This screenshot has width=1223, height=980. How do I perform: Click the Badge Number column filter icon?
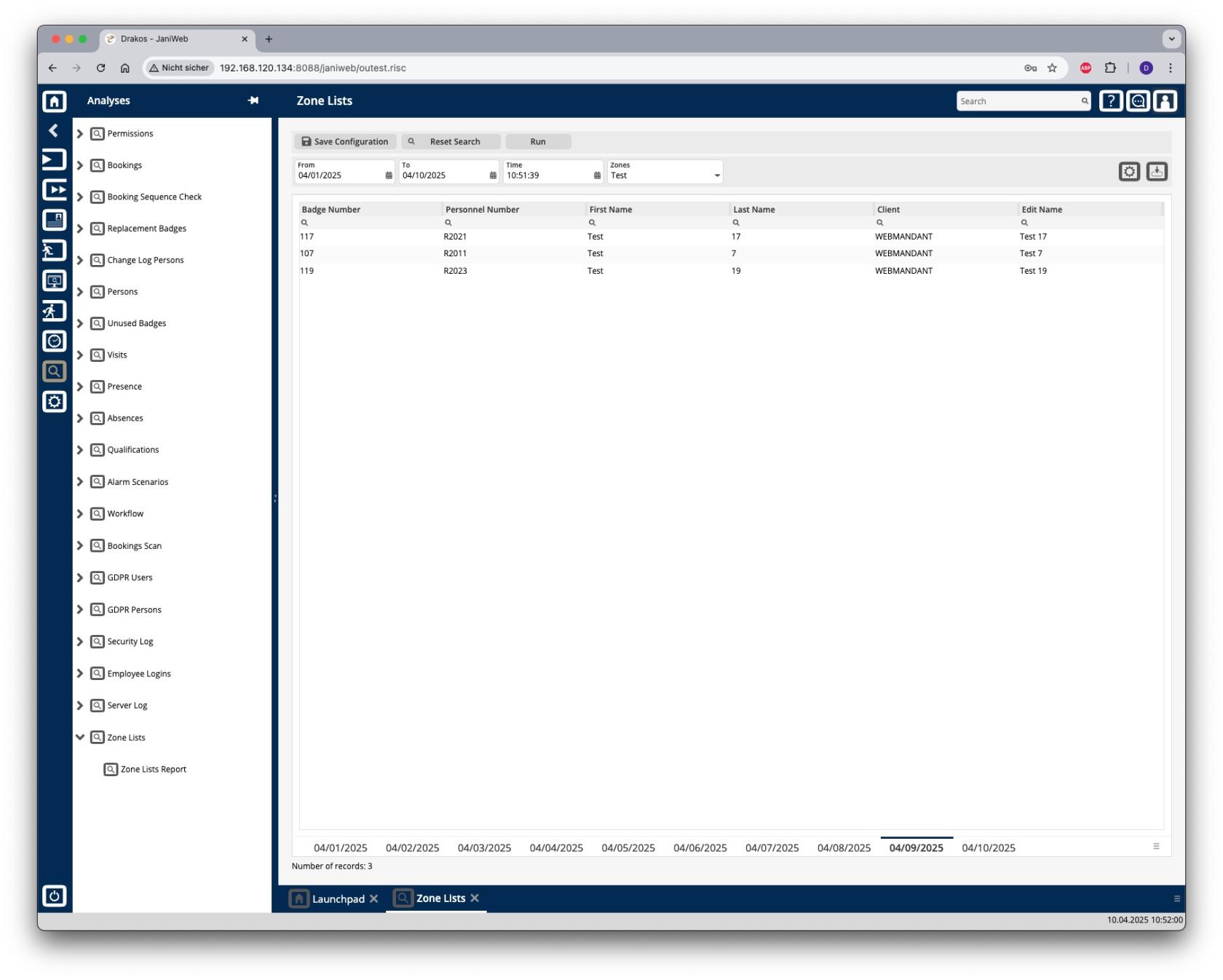(304, 223)
